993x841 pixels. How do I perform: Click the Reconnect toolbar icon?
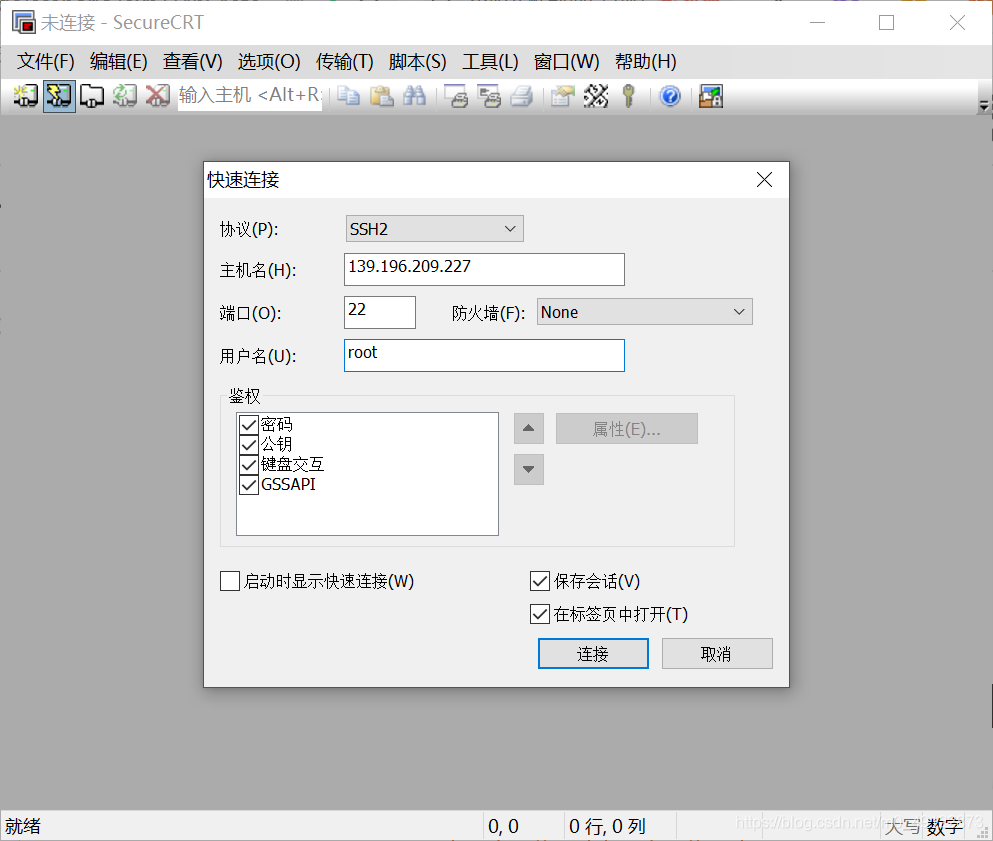[126, 96]
